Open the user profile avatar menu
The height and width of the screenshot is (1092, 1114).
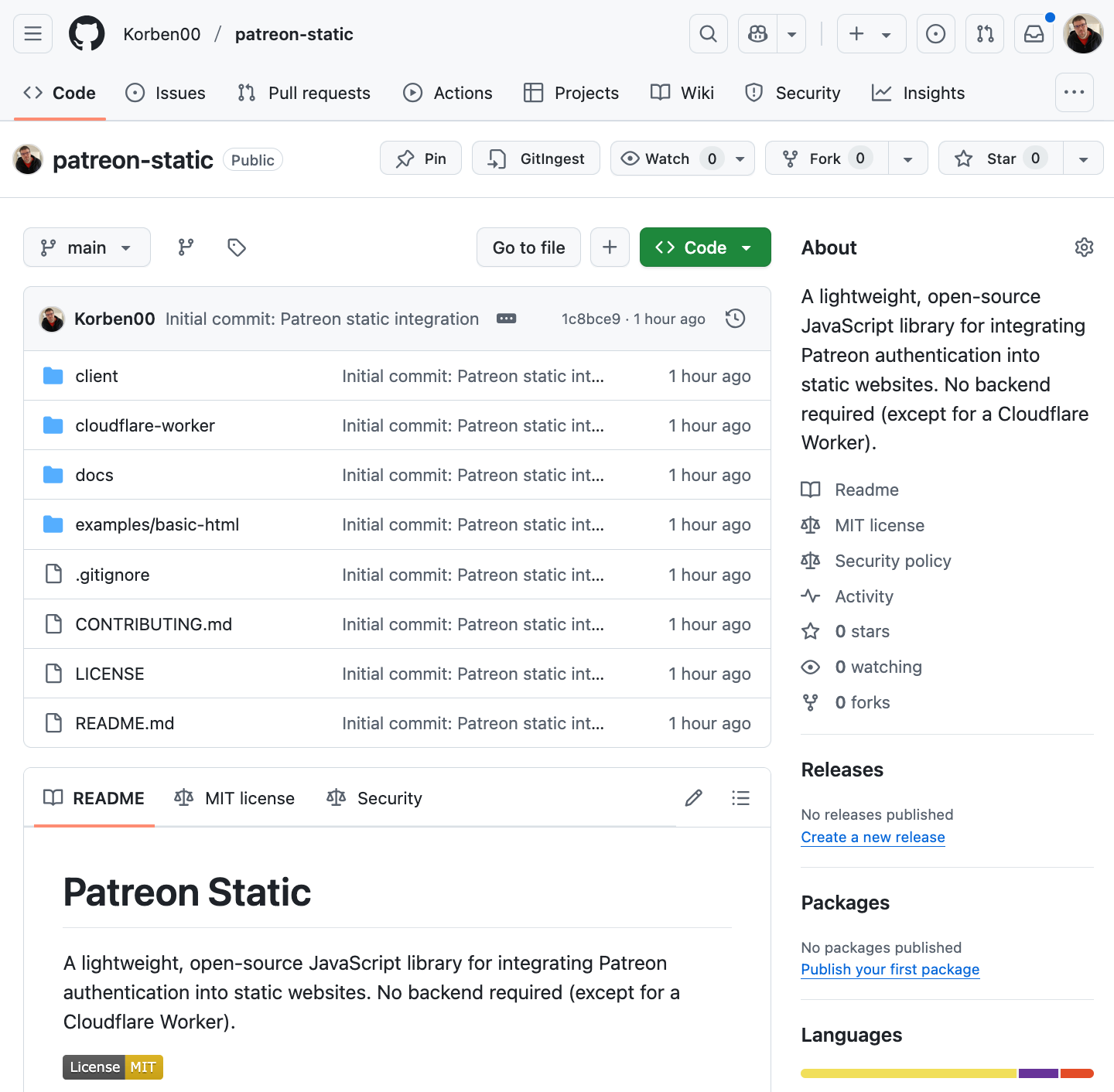point(1083,34)
